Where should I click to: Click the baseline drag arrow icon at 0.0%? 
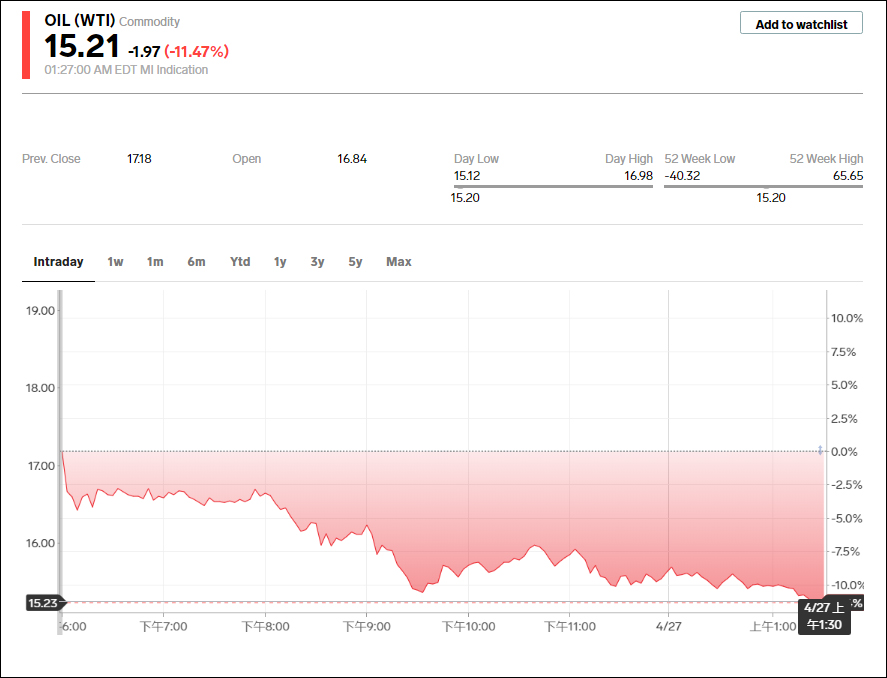click(x=820, y=451)
